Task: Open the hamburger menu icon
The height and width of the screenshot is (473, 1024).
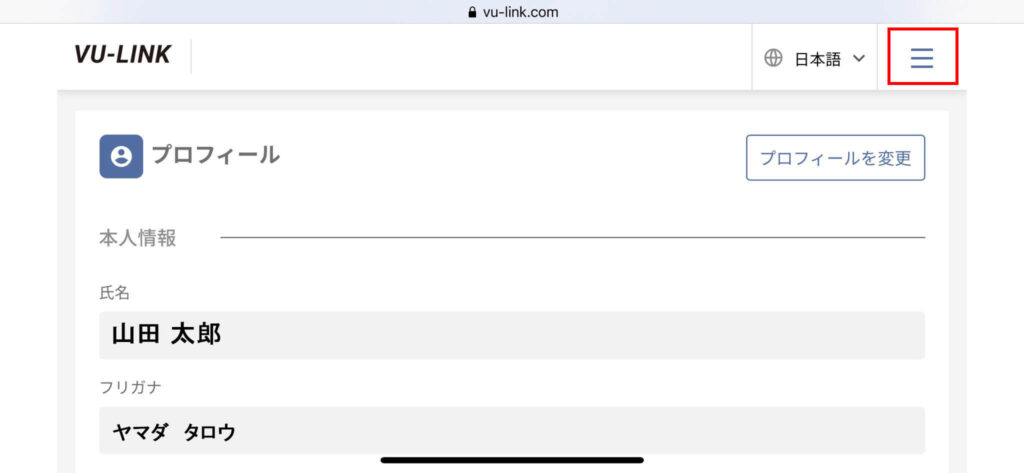Action: 922,59
